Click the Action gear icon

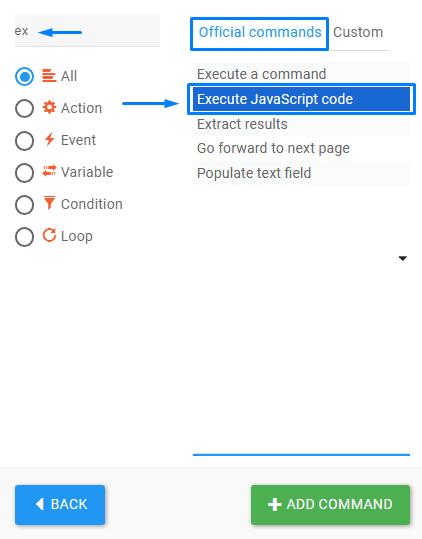point(49,108)
